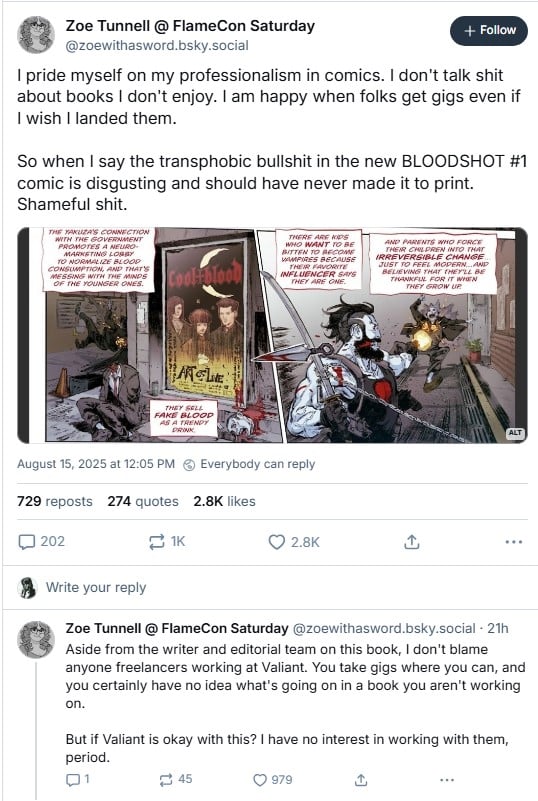Open Zoe Tunnell's avatar on the main post

[x=36, y=35]
